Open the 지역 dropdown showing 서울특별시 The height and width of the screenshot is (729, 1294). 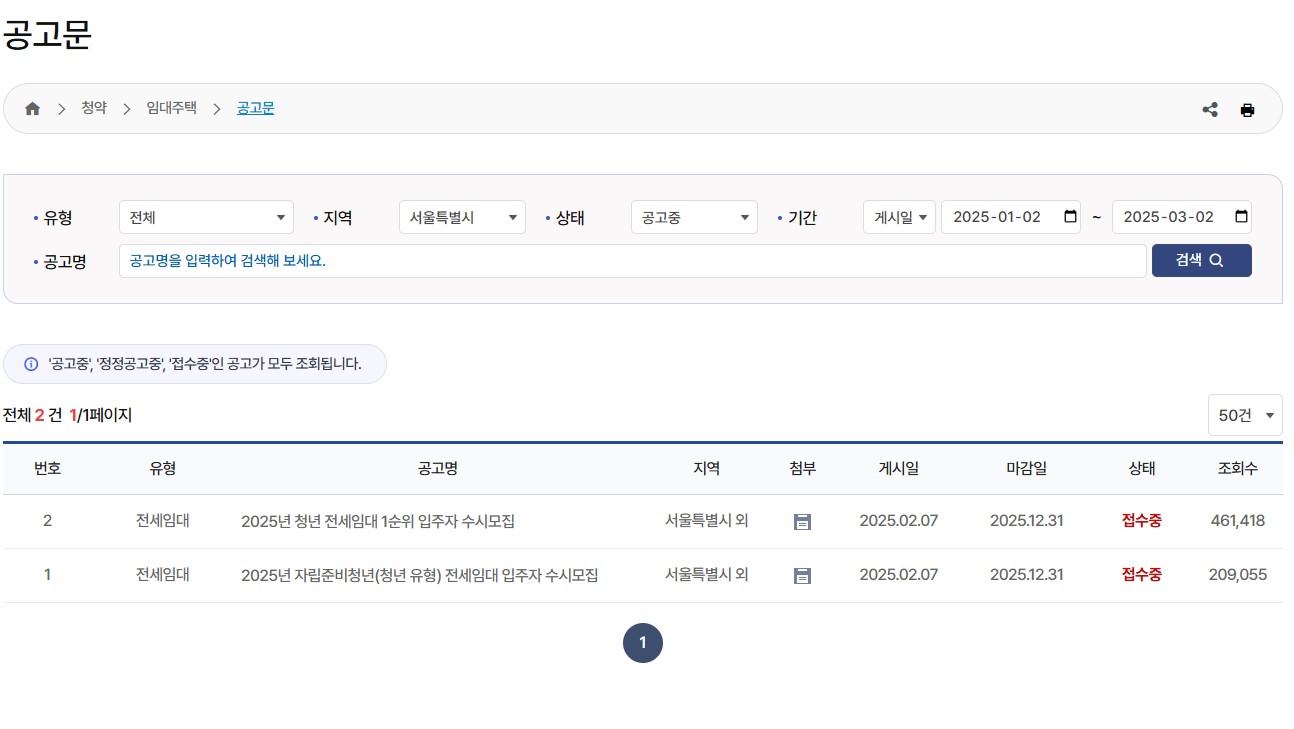pos(462,217)
